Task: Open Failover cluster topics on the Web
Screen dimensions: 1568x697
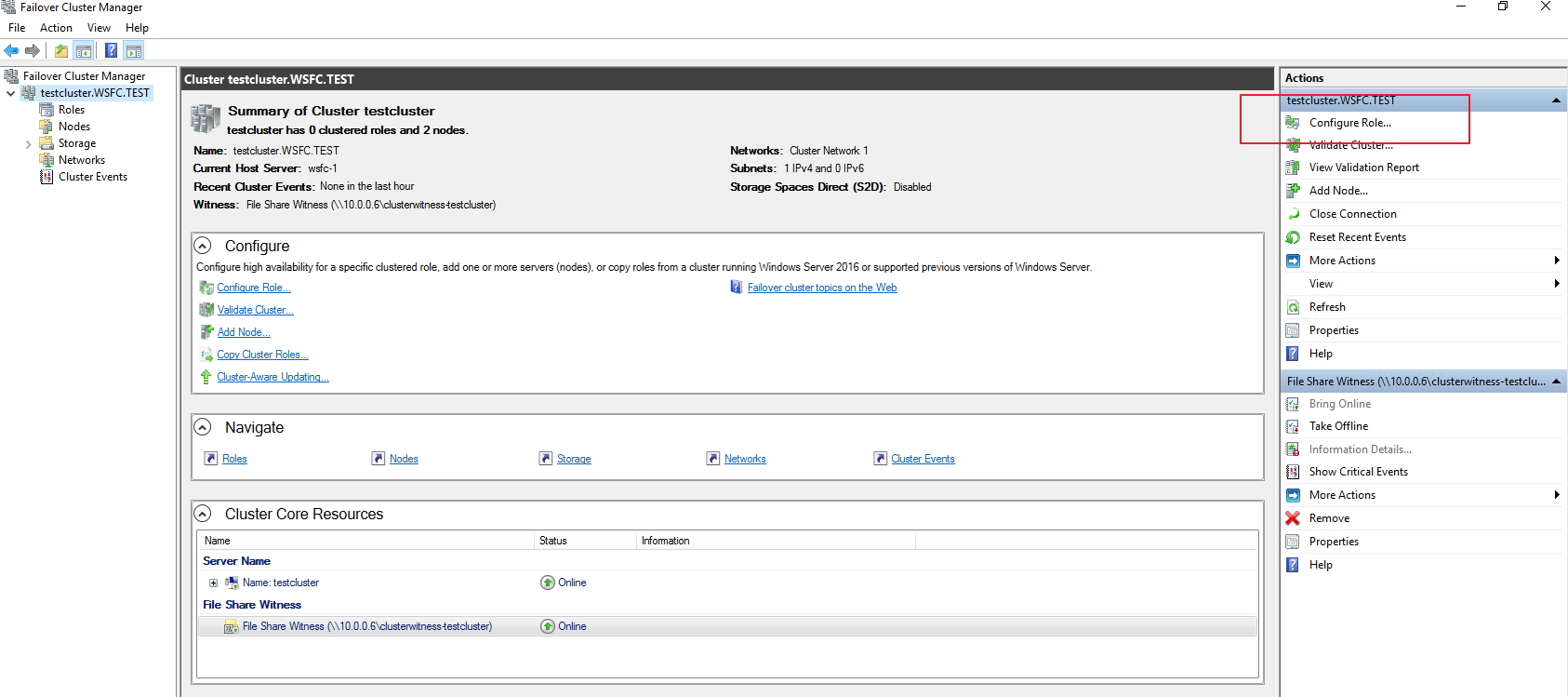Action: pos(821,288)
